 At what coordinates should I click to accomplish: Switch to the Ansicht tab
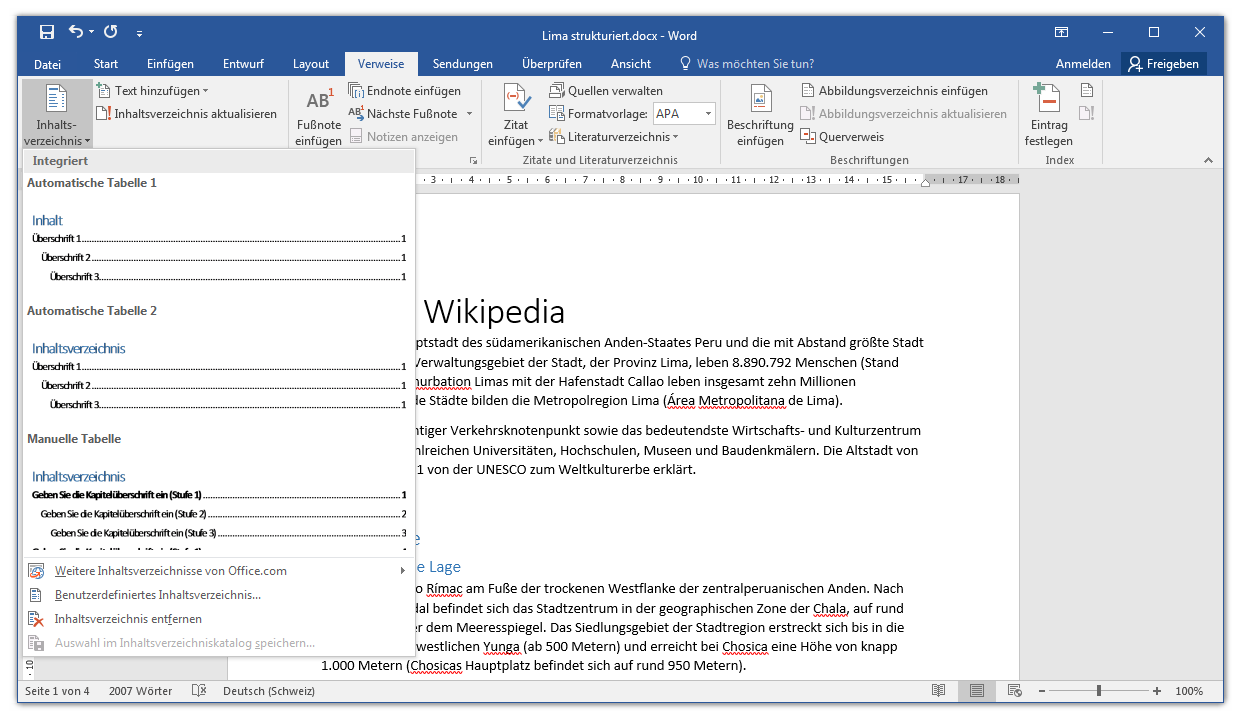(631, 64)
